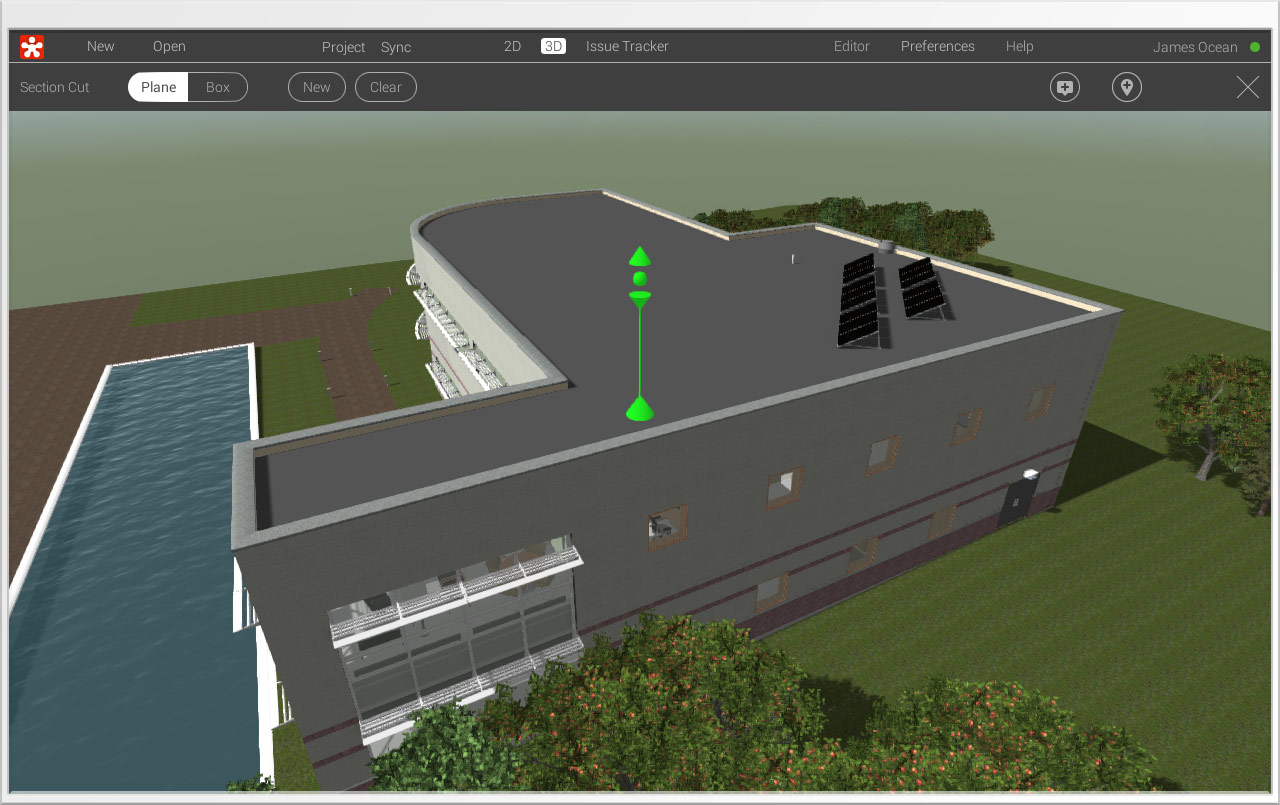
Task: Click the upward arrow of the green section gizmo
Action: point(639,258)
